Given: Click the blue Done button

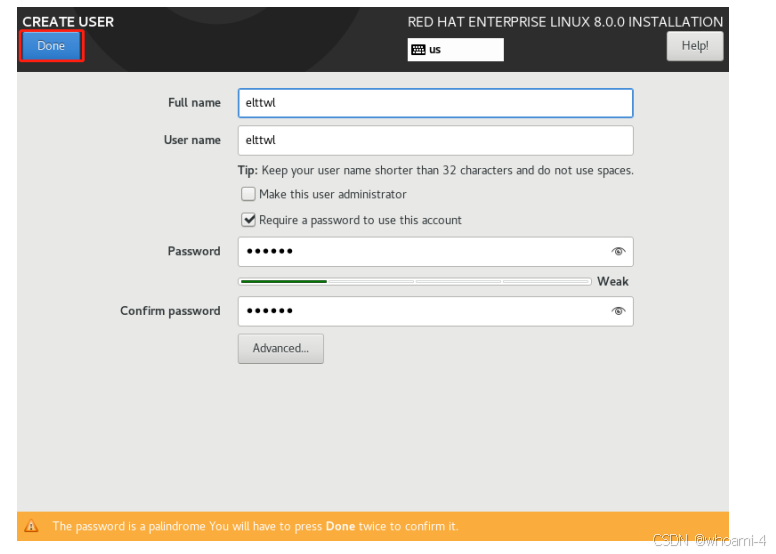Looking at the screenshot, I should click(x=51, y=46).
